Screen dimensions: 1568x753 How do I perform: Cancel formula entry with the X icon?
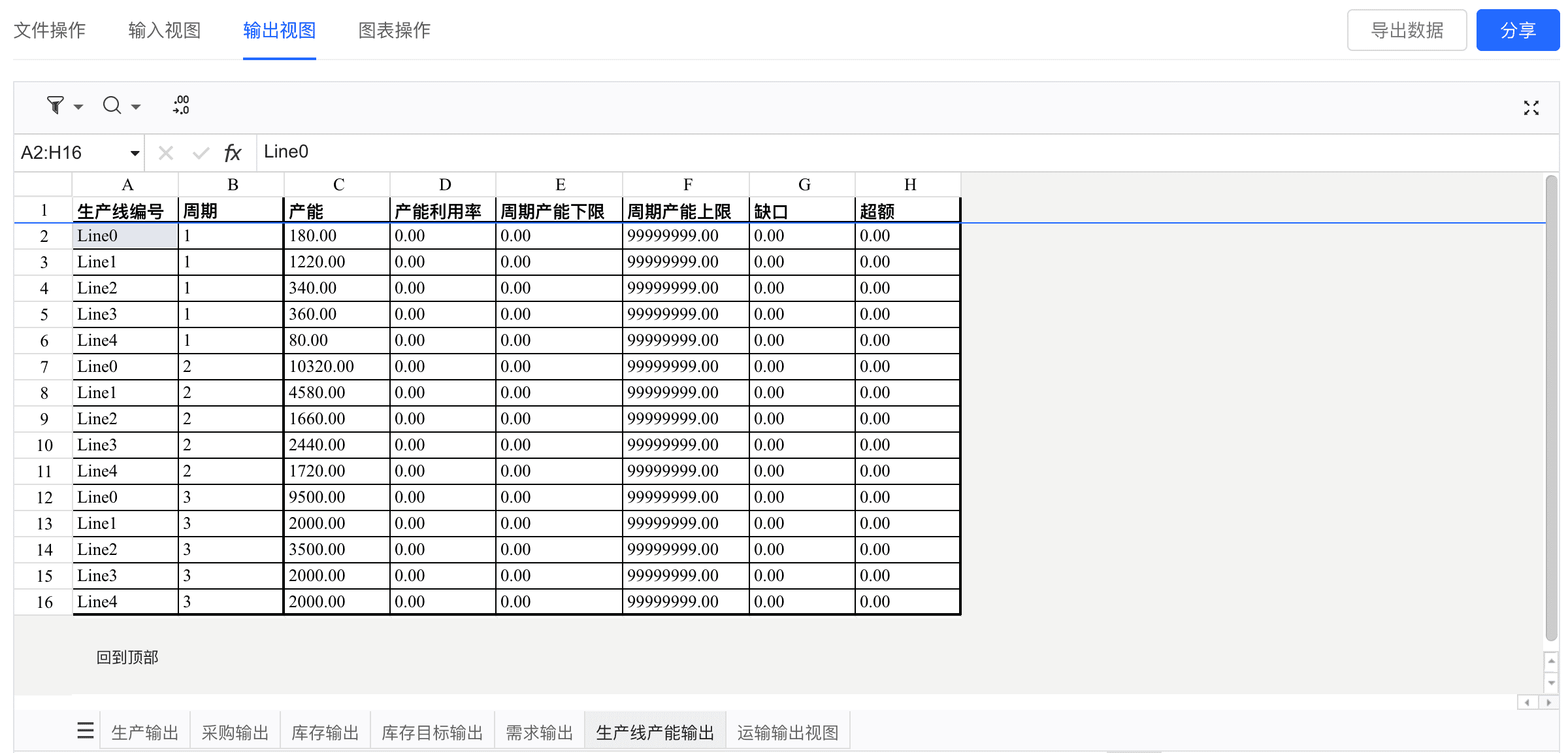pos(166,153)
